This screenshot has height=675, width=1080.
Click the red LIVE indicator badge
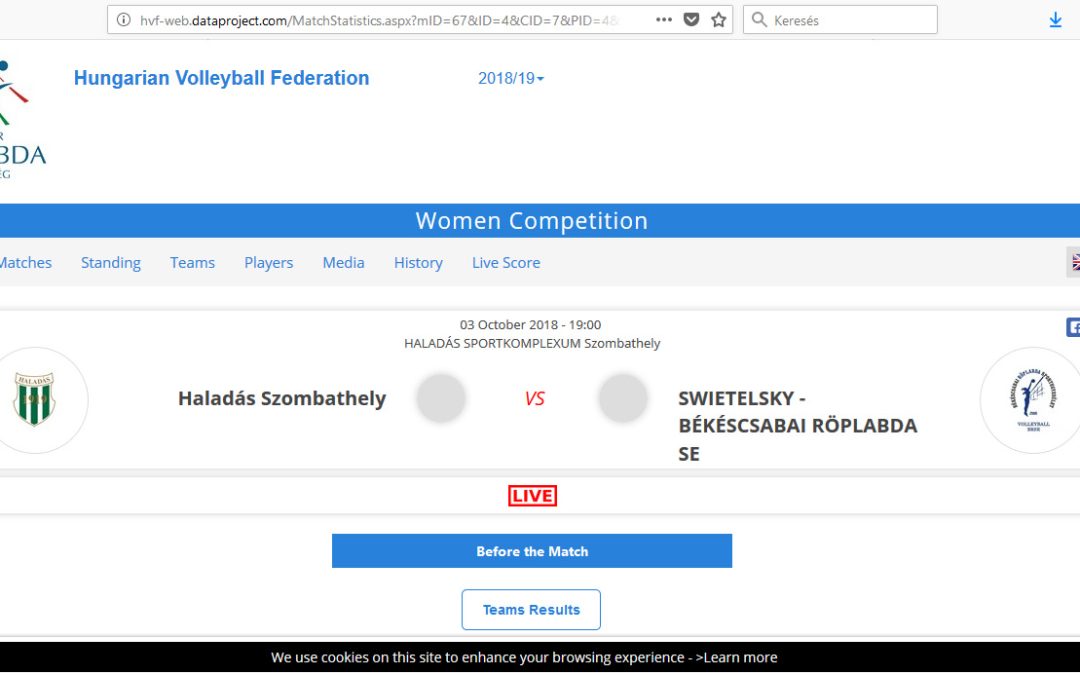point(532,496)
